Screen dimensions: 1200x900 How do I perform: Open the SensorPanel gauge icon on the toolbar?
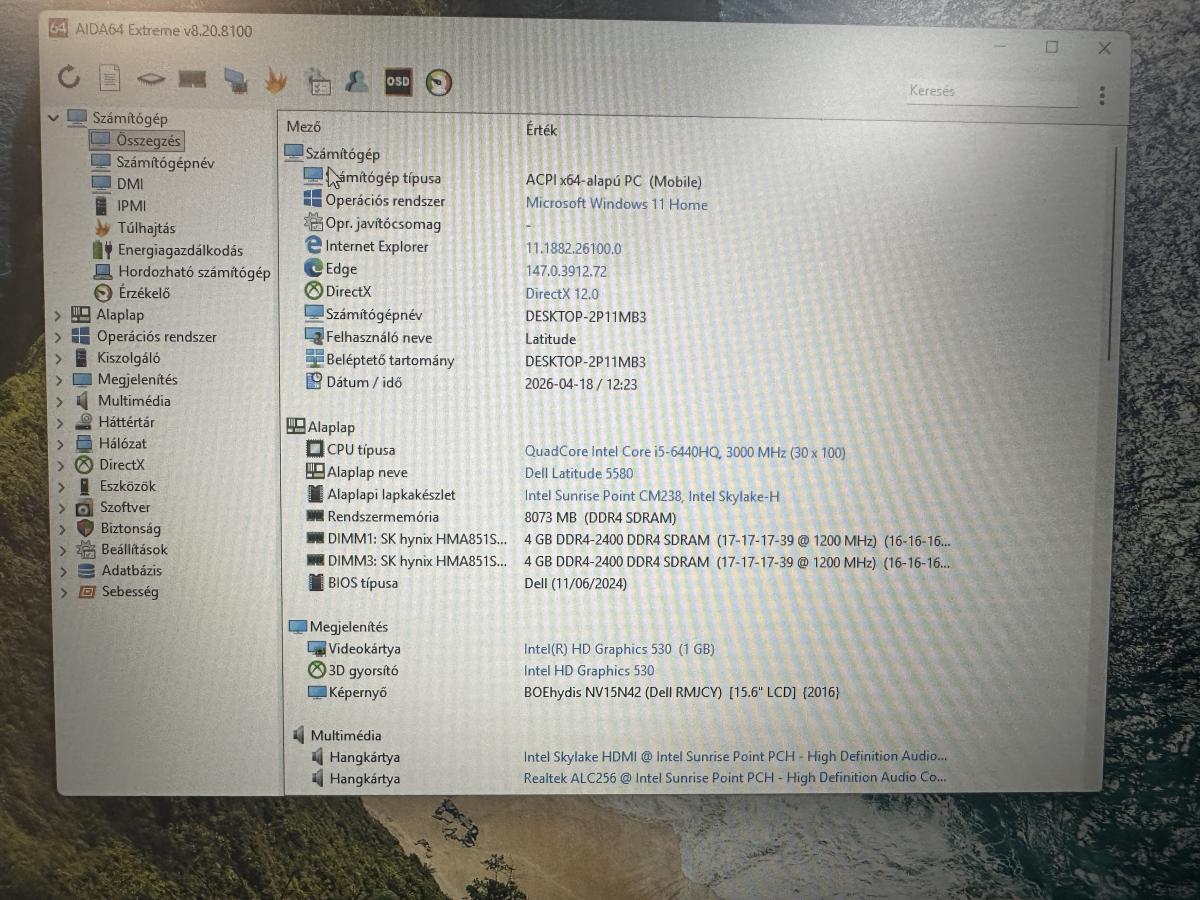click(x=438, y=78)
